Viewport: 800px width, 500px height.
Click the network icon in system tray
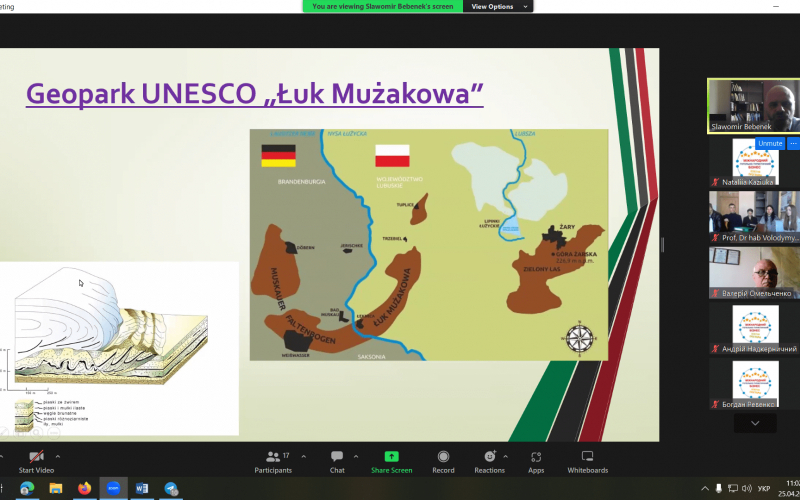coord(733,488)
